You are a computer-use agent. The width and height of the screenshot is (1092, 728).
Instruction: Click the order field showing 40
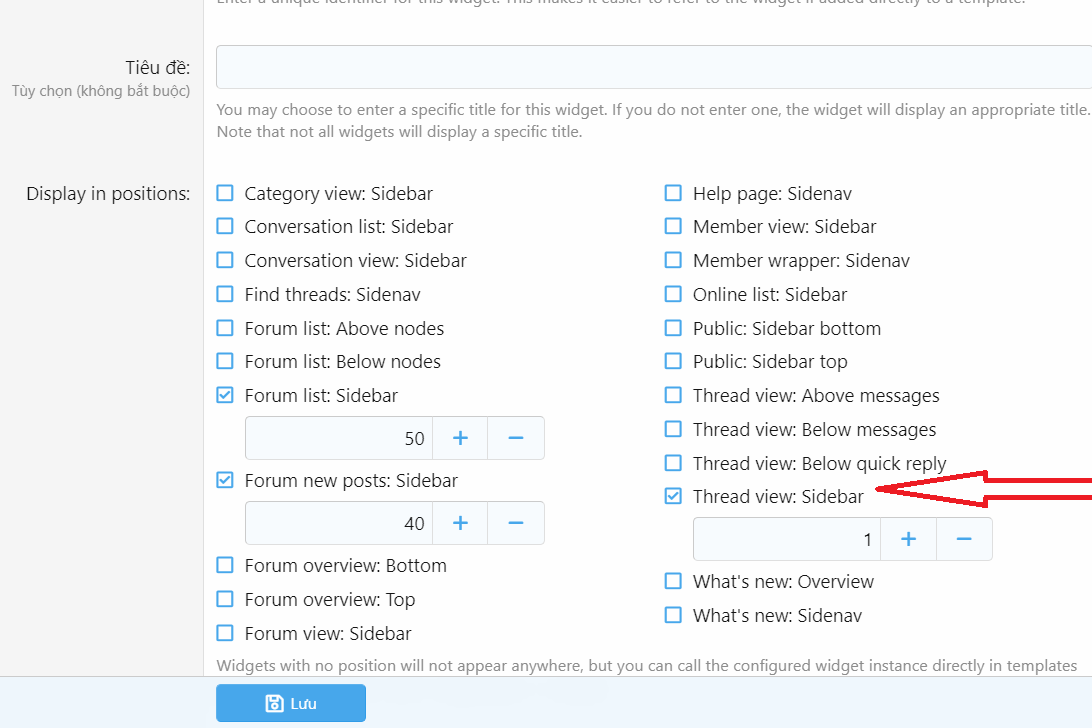point(340,523)
